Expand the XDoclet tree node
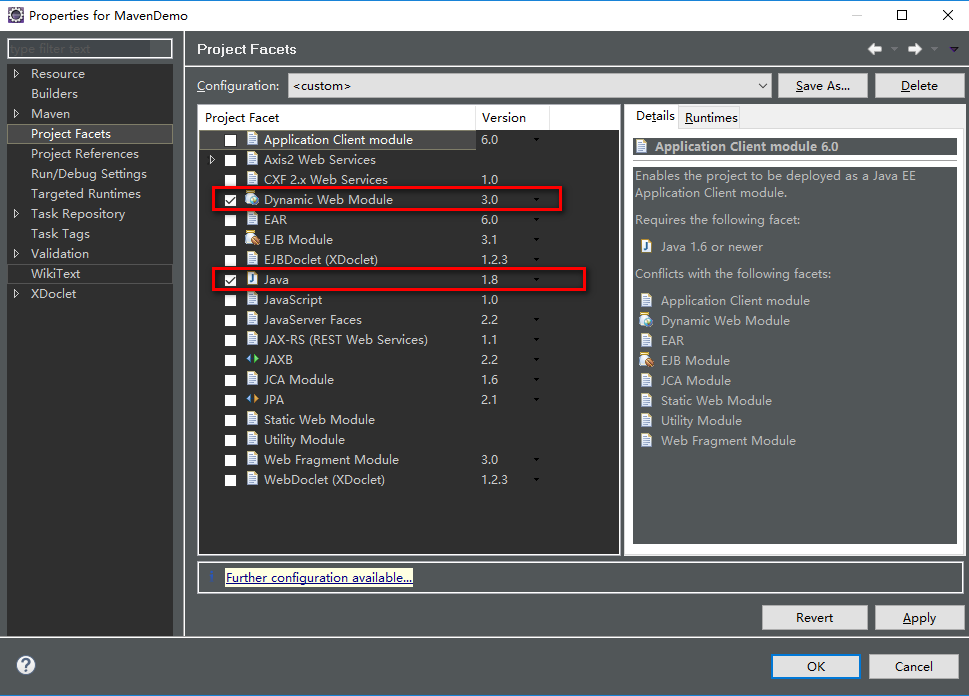This screenshot has width=969, height=696. click(x=17, y=294)
